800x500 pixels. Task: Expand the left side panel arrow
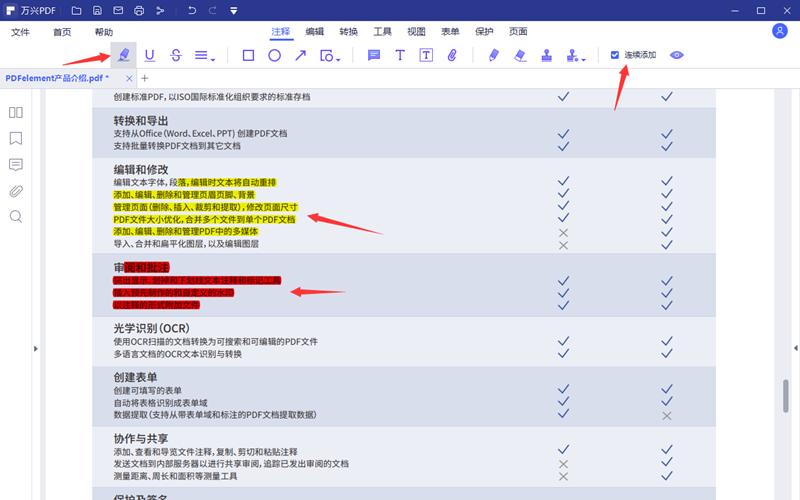[36, 348]
